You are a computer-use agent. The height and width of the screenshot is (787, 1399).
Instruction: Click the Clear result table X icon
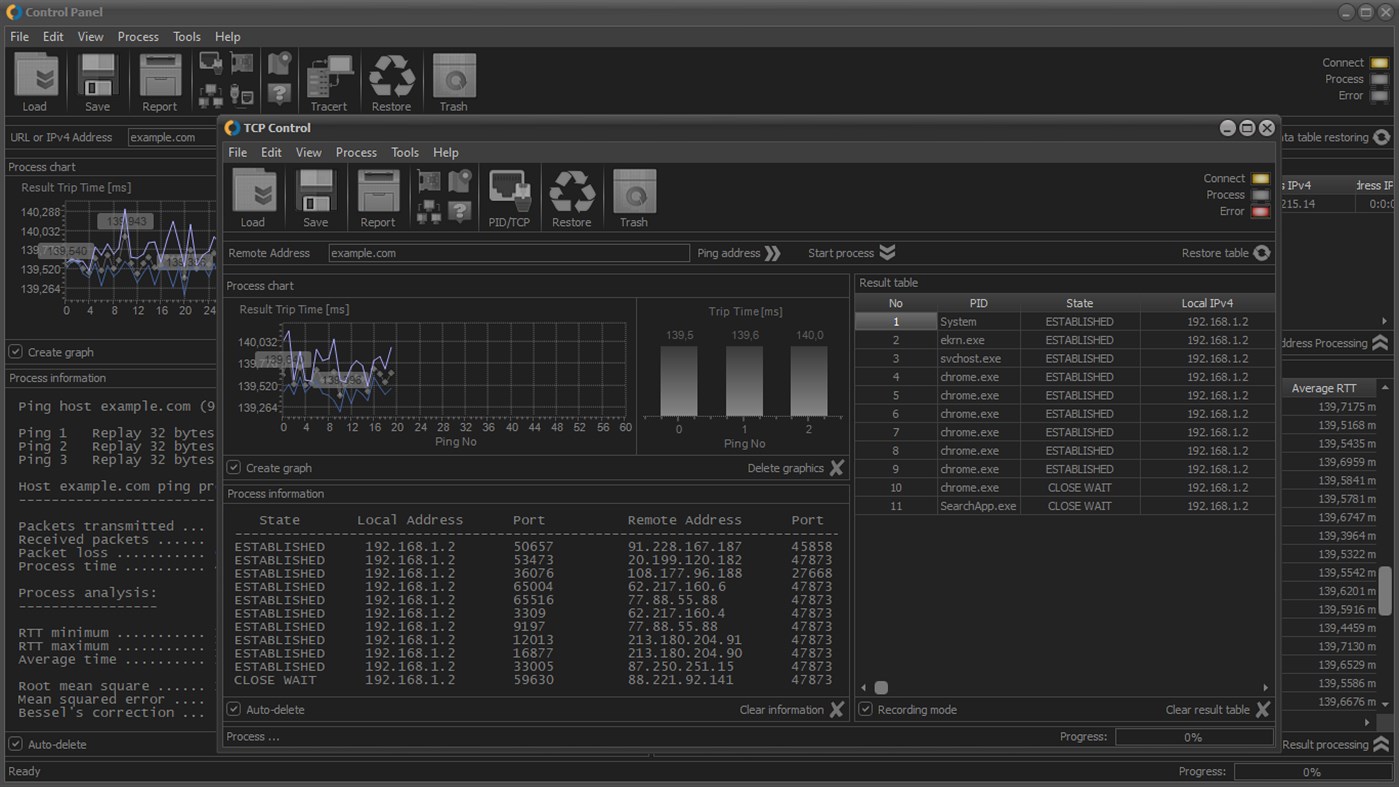coord(1263,710)
